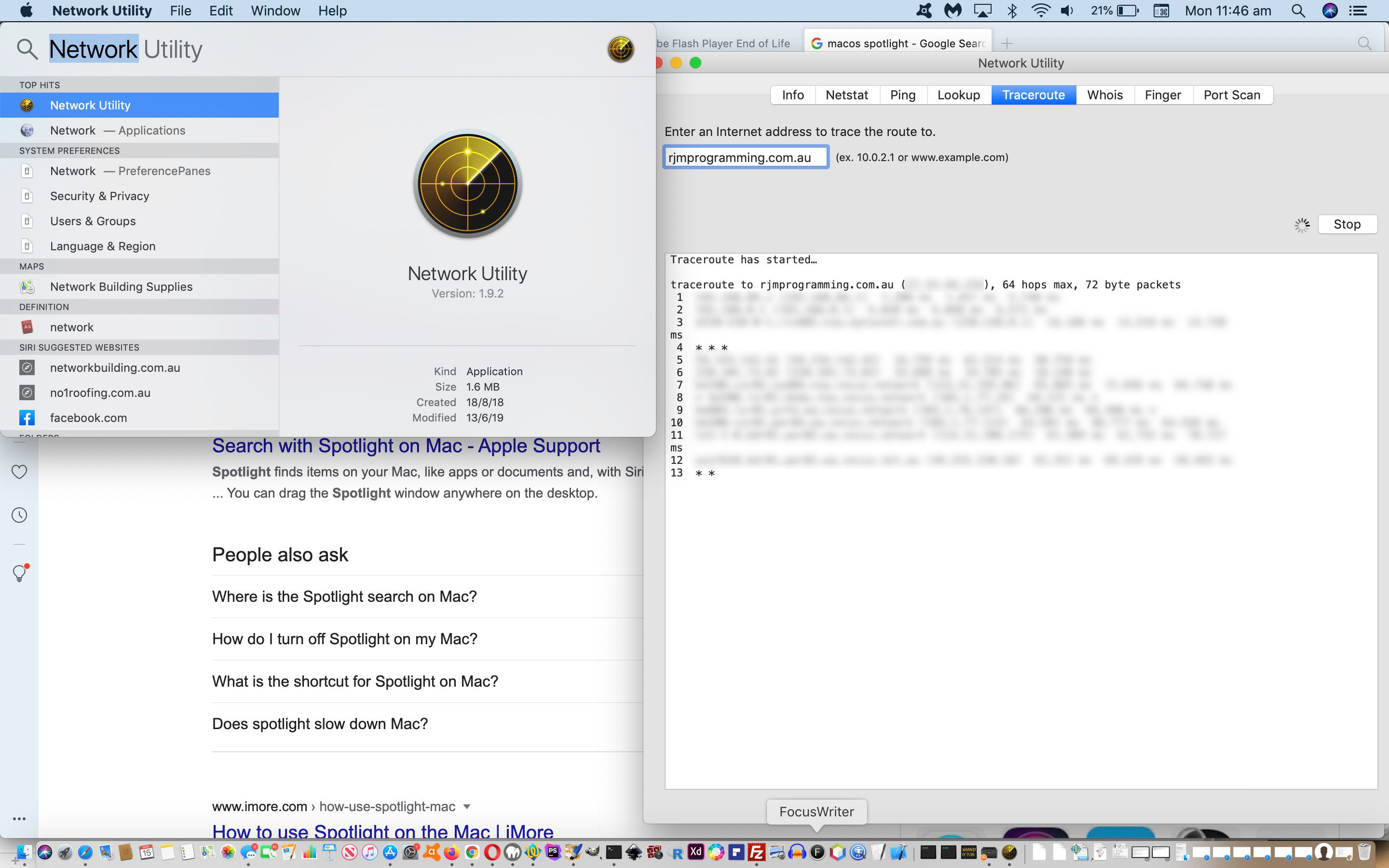Screen dimensions: 1389x868
Task: Launch Google Chrome from the Dock
Action: (472, 852)
